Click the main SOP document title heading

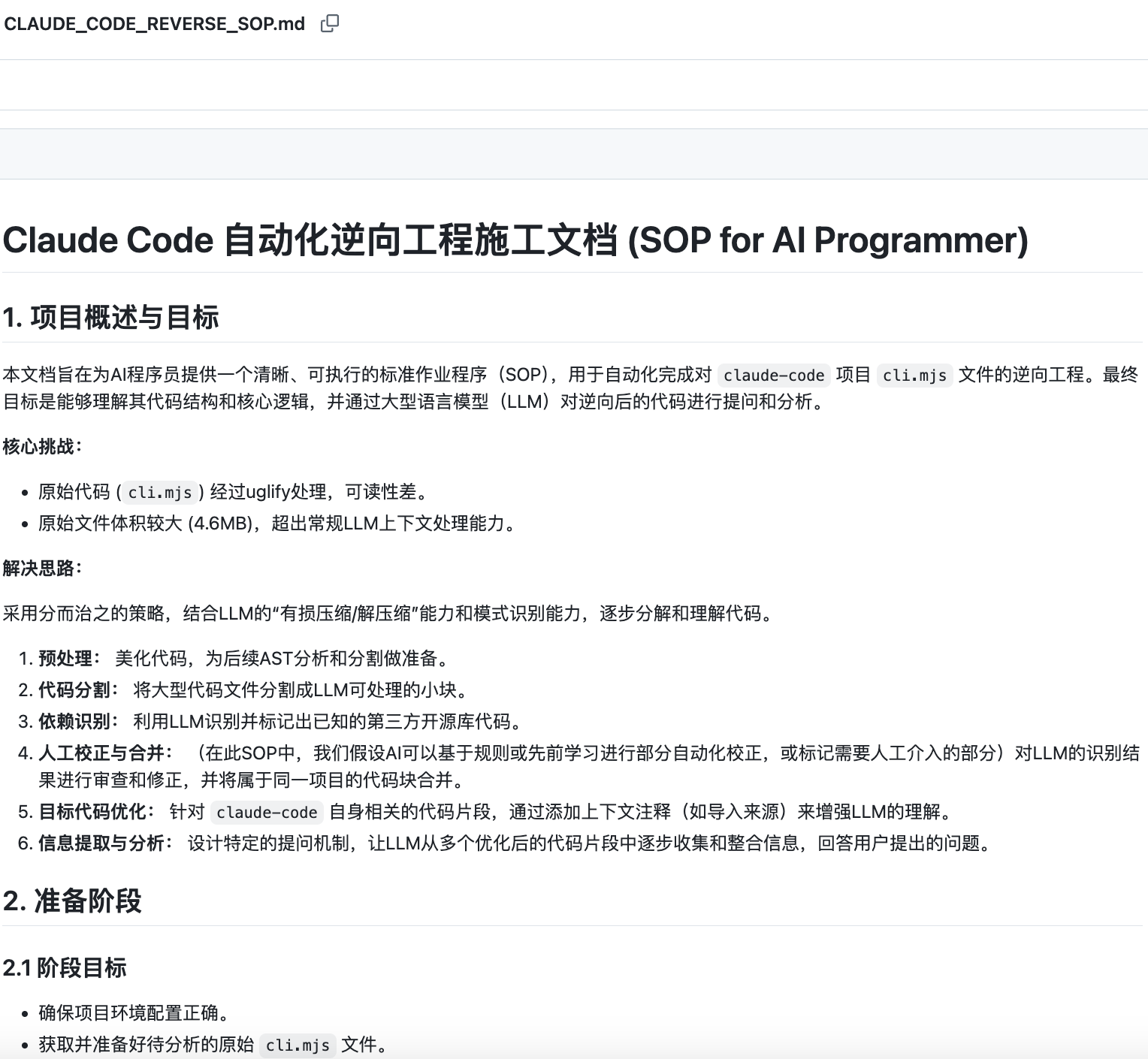click(x=517, y=240)
